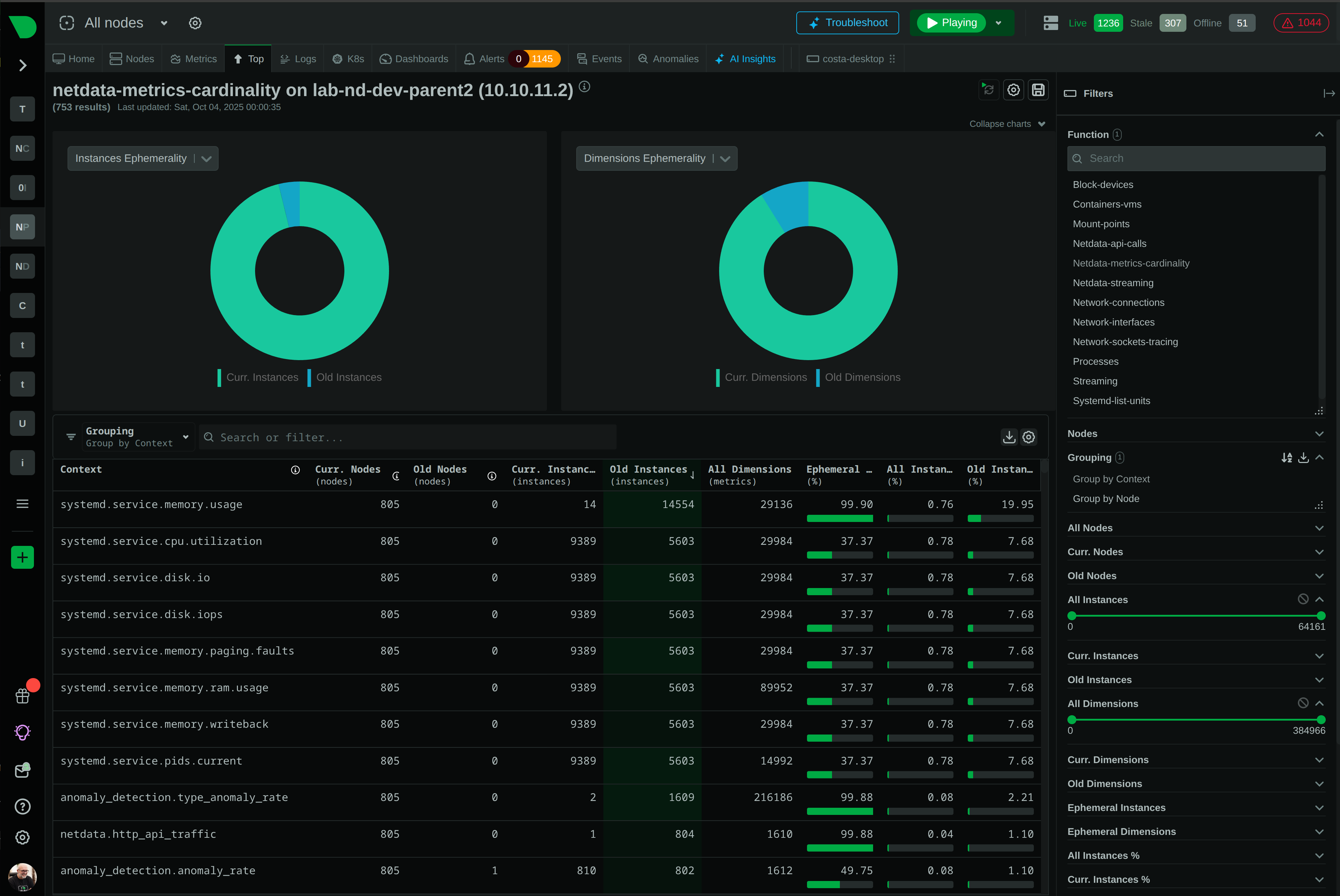
Task: Open the Dashboards tab
Action: [x=414, y=58]
